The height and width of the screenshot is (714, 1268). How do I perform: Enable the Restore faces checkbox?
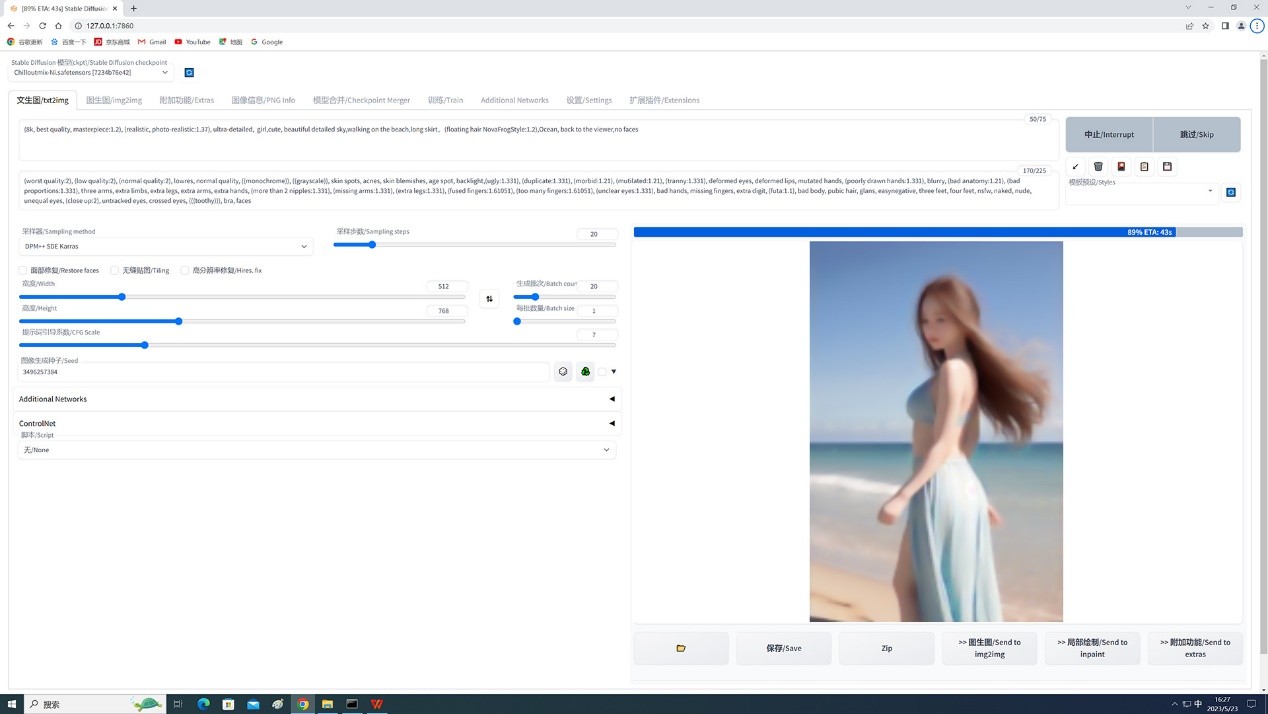(23, 270)
